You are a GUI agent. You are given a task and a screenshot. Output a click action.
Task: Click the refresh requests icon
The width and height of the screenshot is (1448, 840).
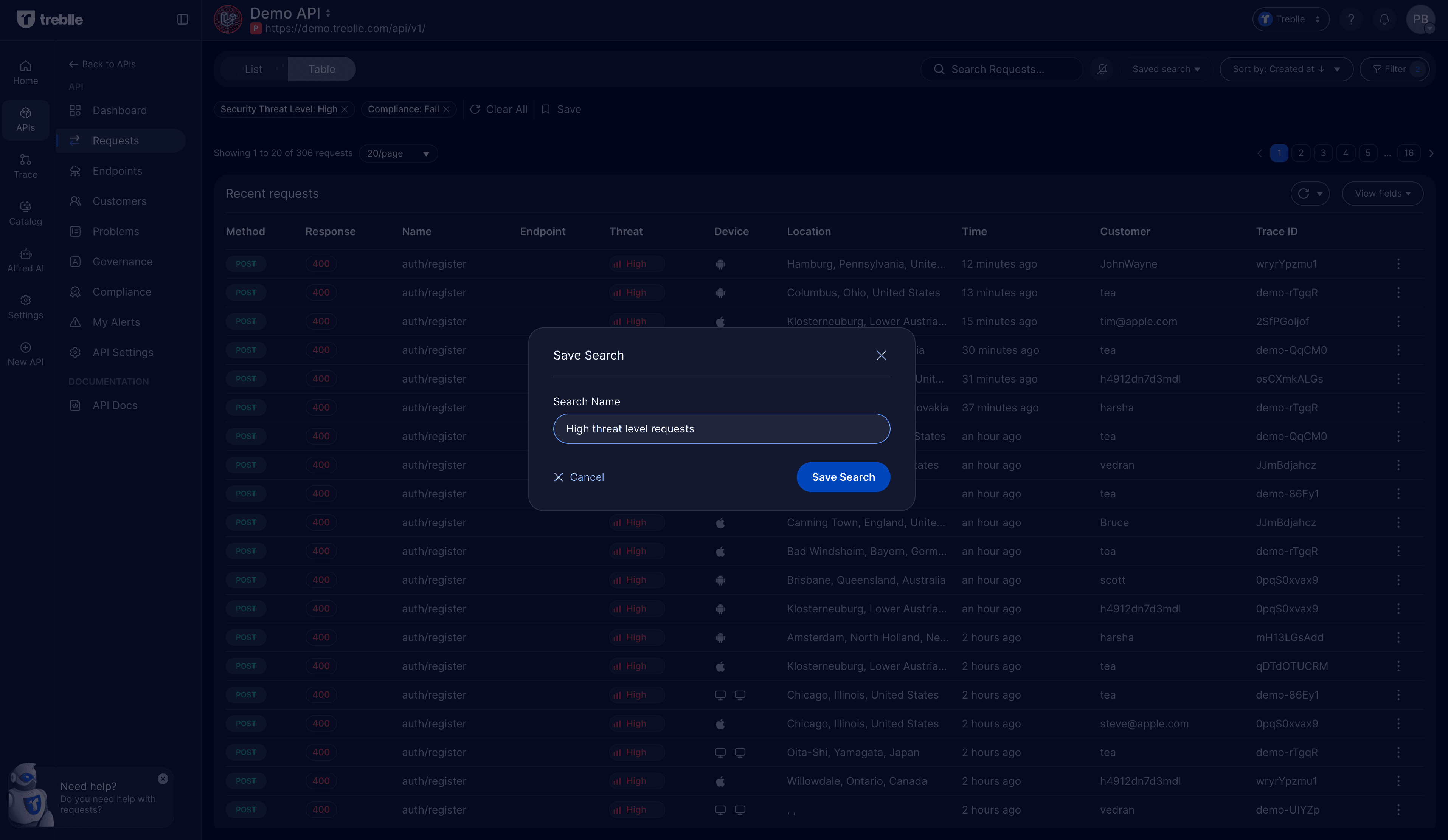[x=1303, y=194]
